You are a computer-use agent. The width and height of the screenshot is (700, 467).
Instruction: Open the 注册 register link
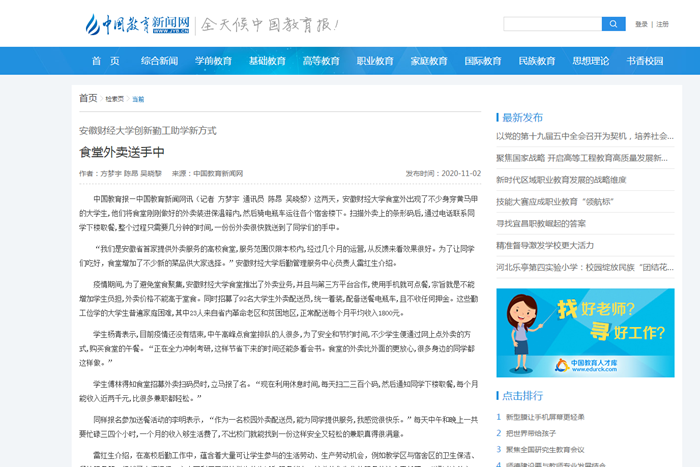[x=663, y=24]
